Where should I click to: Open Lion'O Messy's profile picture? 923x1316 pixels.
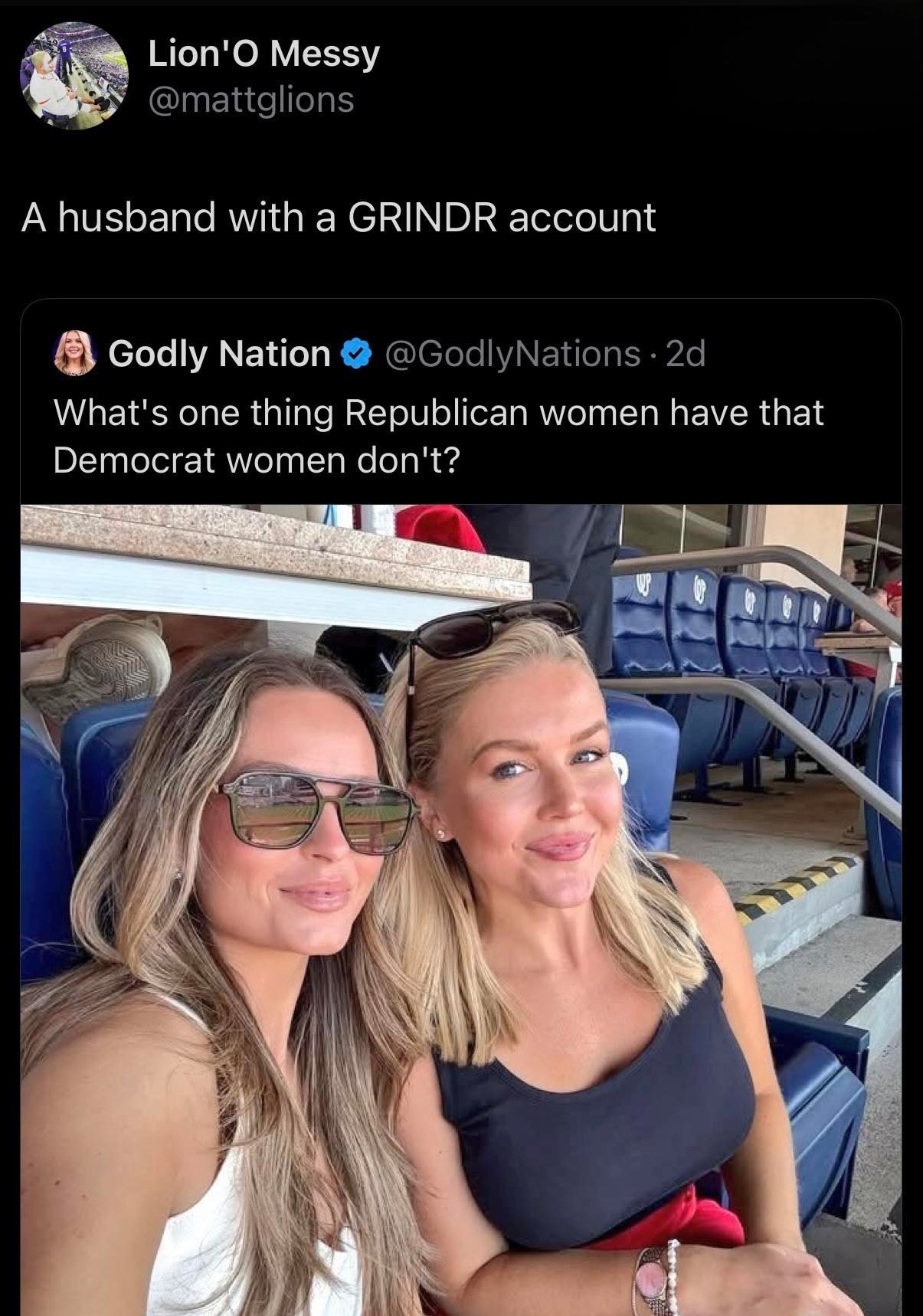(74, 76)
